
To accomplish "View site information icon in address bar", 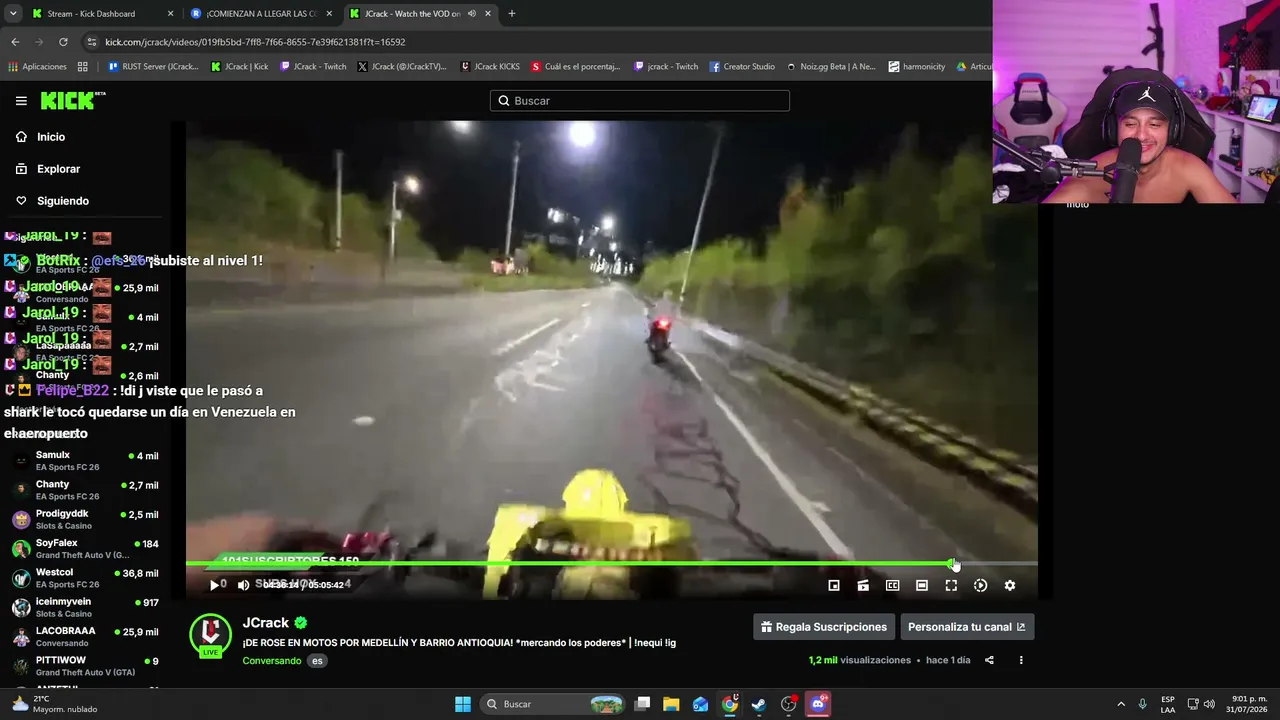I will click(92, 42).
